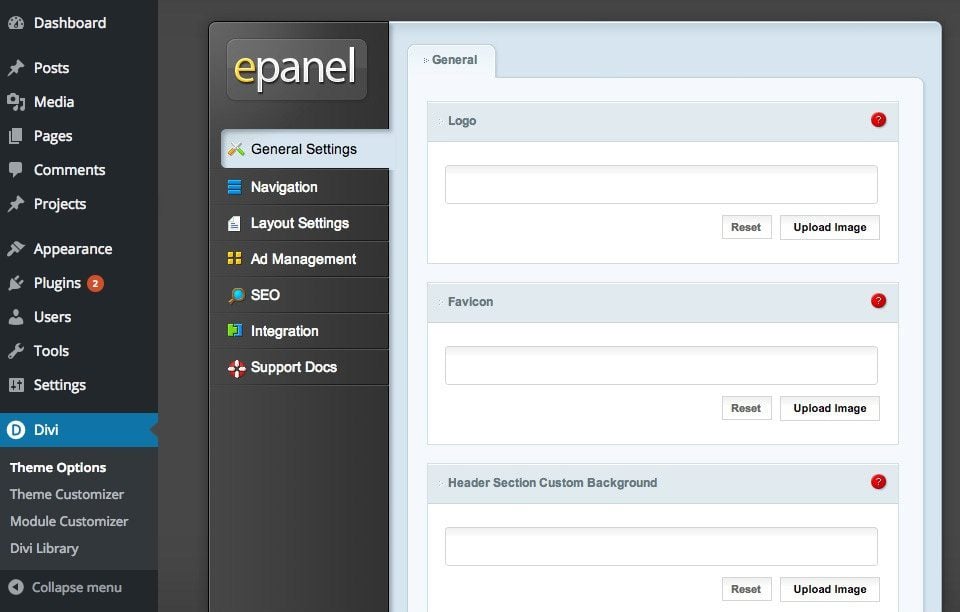Reset the Favicon image field
960x612 pixels.
pyautogui.click(x=746, y=408)
